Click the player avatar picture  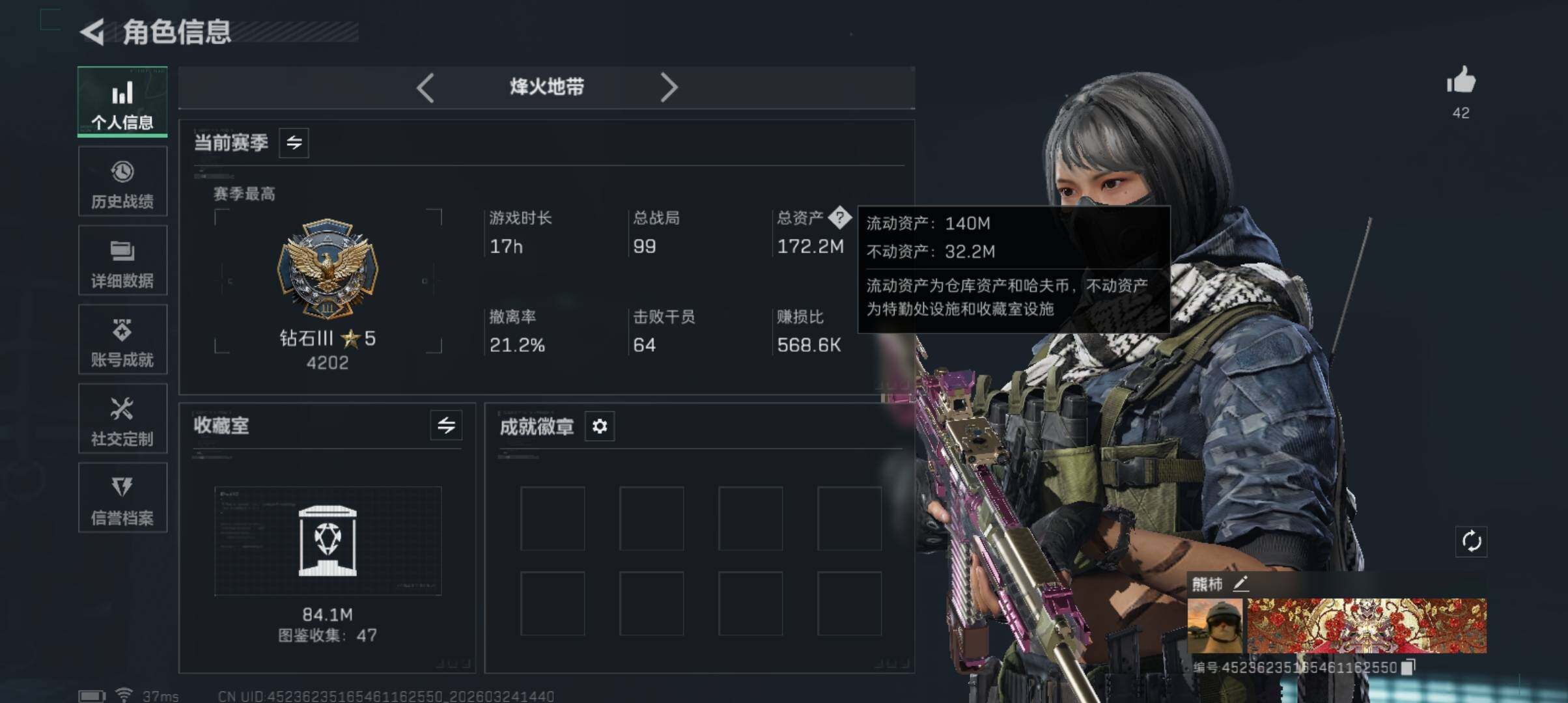[x=1214, y=626]
